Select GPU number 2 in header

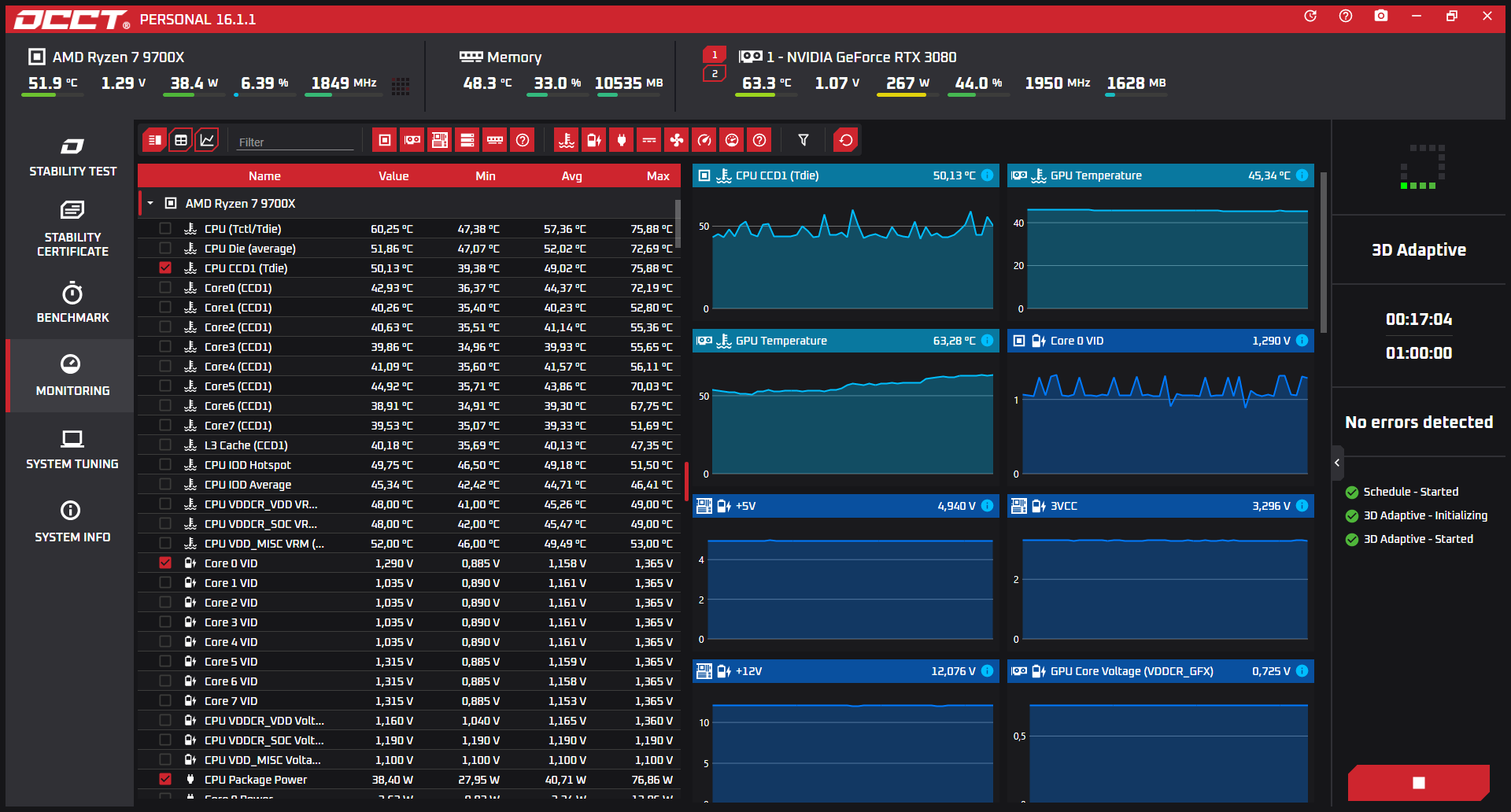click(x=714, y=74)
